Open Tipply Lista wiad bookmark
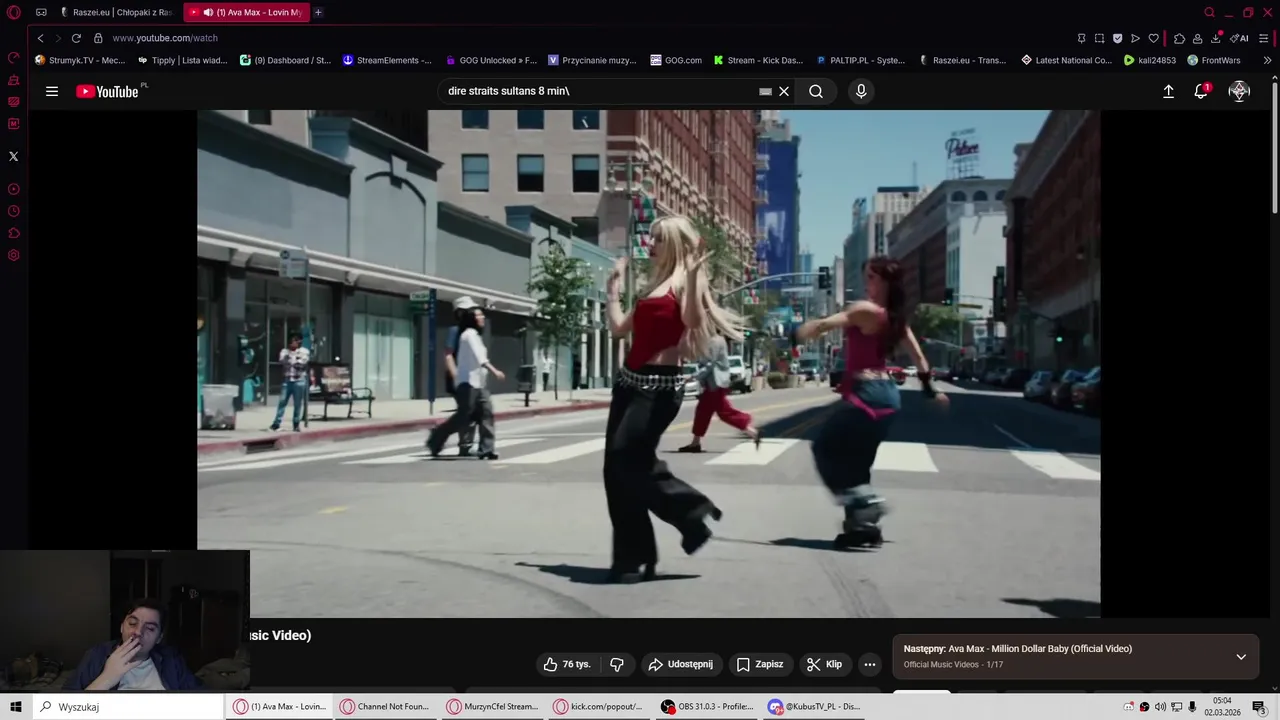The image size is (1280, 720). click(183, 60)
